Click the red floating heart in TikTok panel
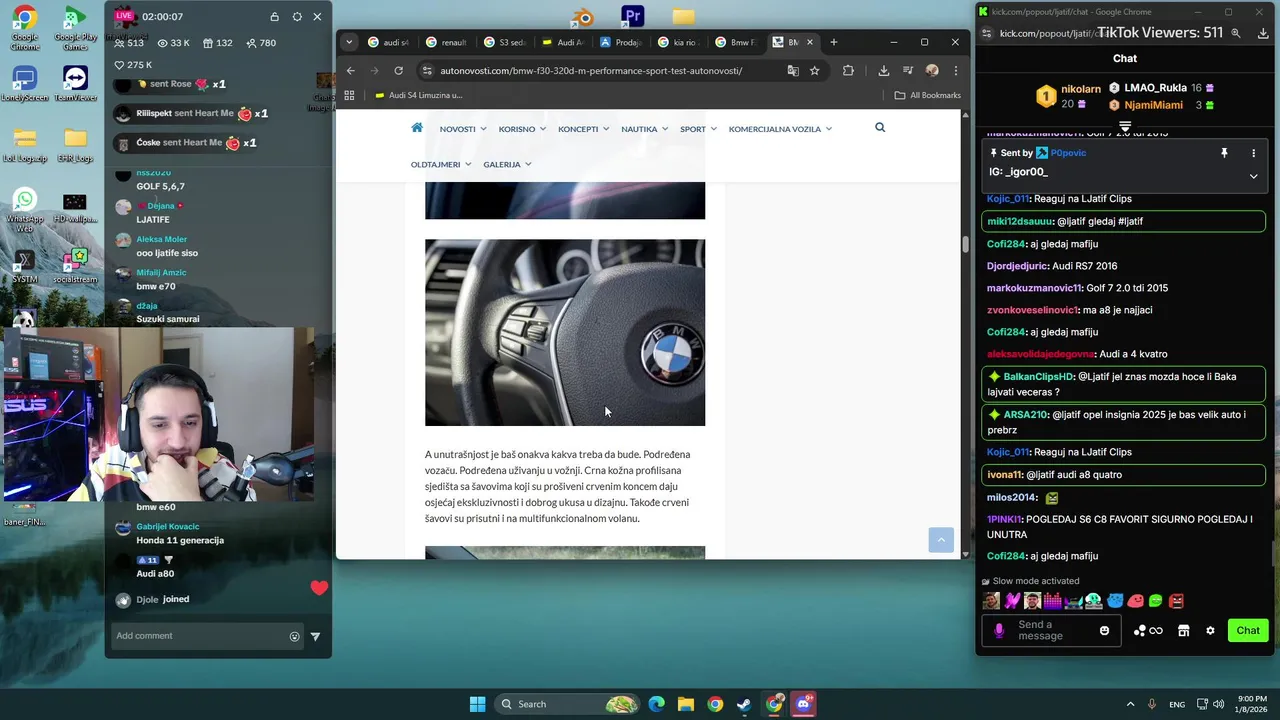 319,588
